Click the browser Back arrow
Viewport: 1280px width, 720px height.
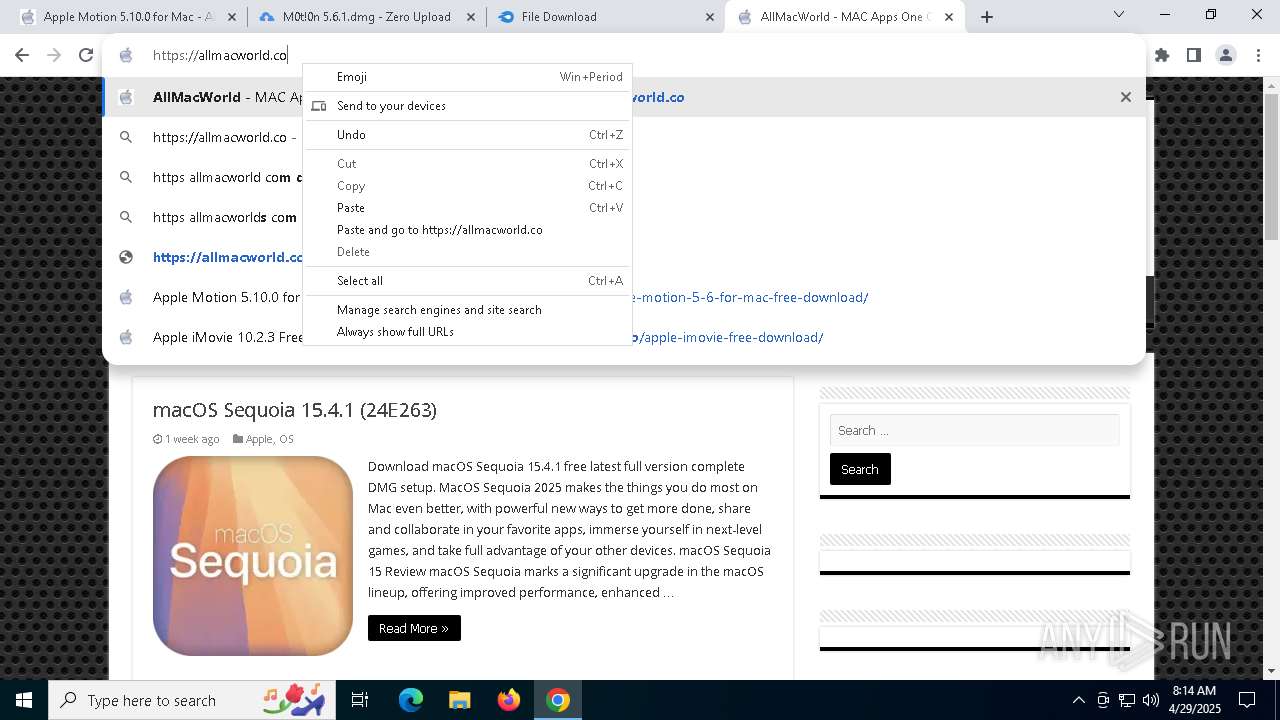tap(23, 56)
